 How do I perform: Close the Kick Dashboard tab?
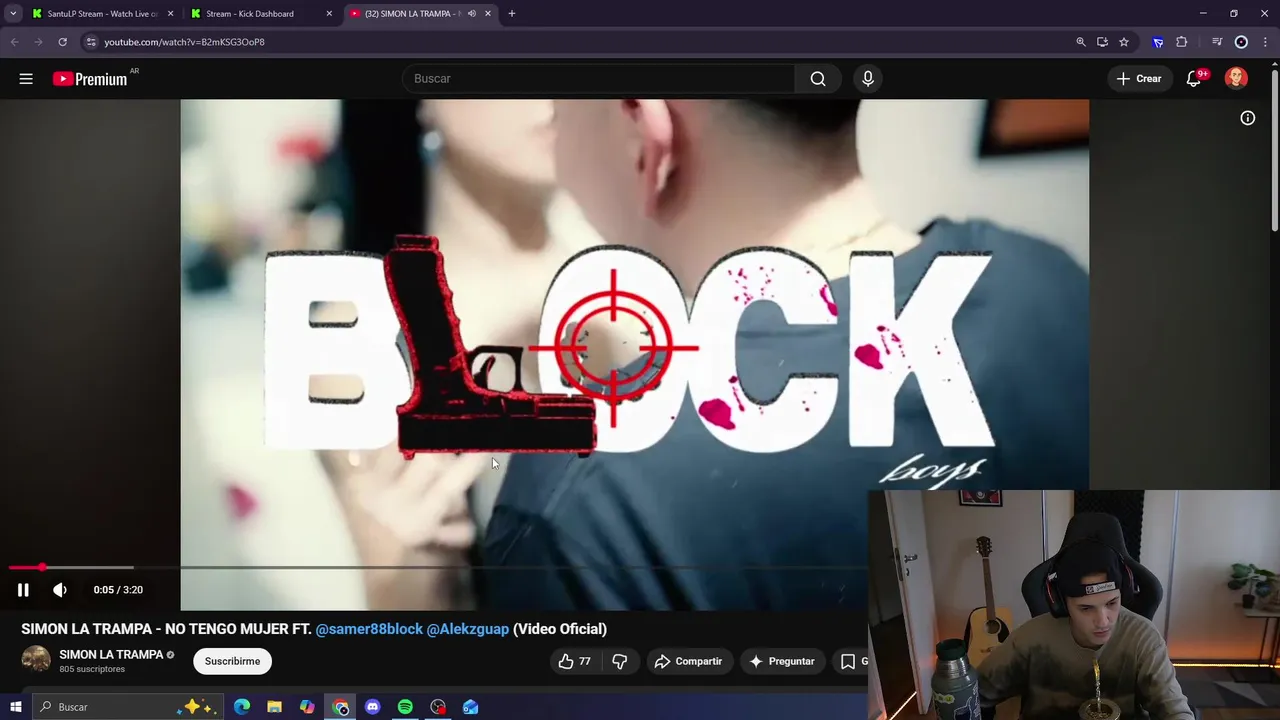click(x=329, y=14)
